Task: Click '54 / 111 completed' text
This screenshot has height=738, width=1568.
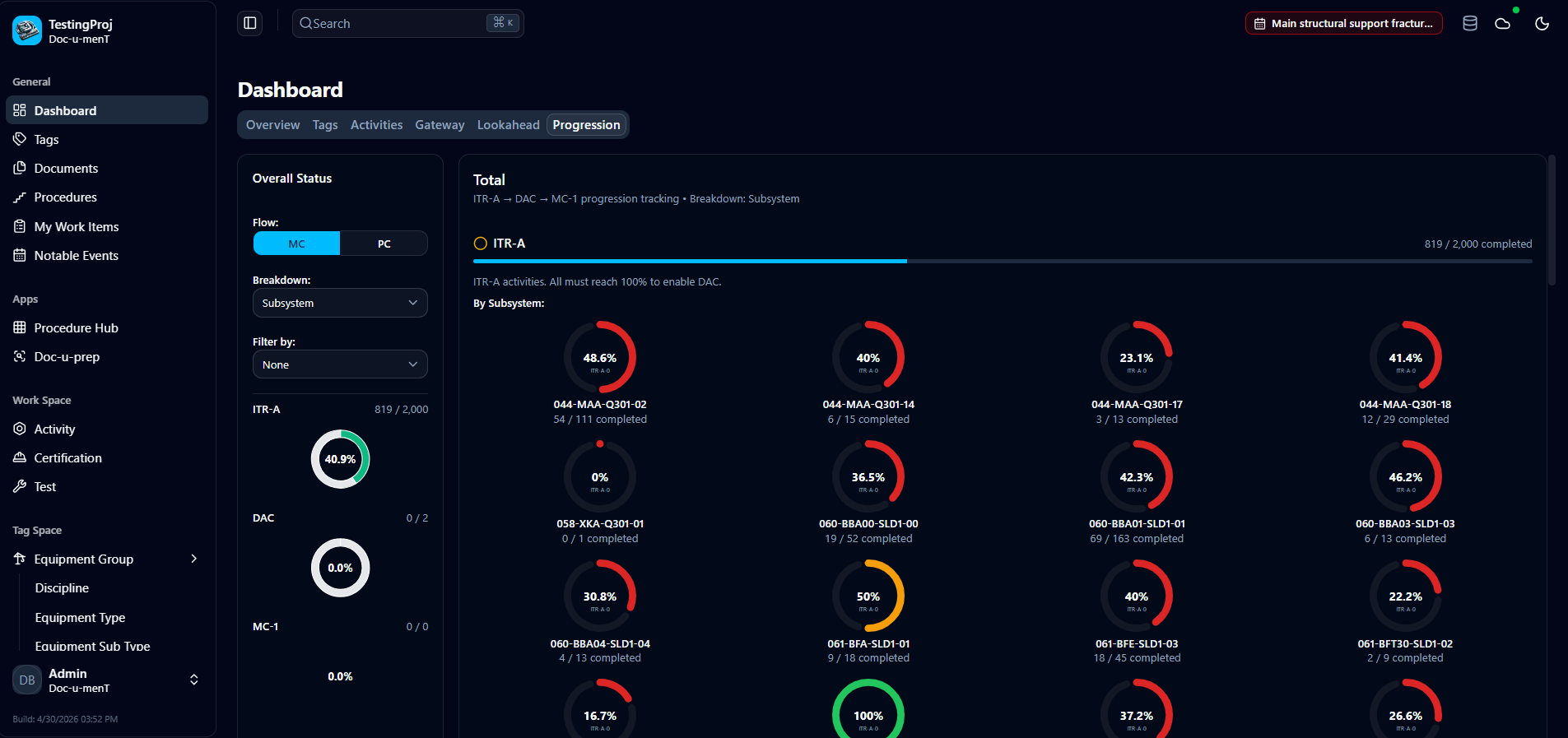Action: [600, 420]
